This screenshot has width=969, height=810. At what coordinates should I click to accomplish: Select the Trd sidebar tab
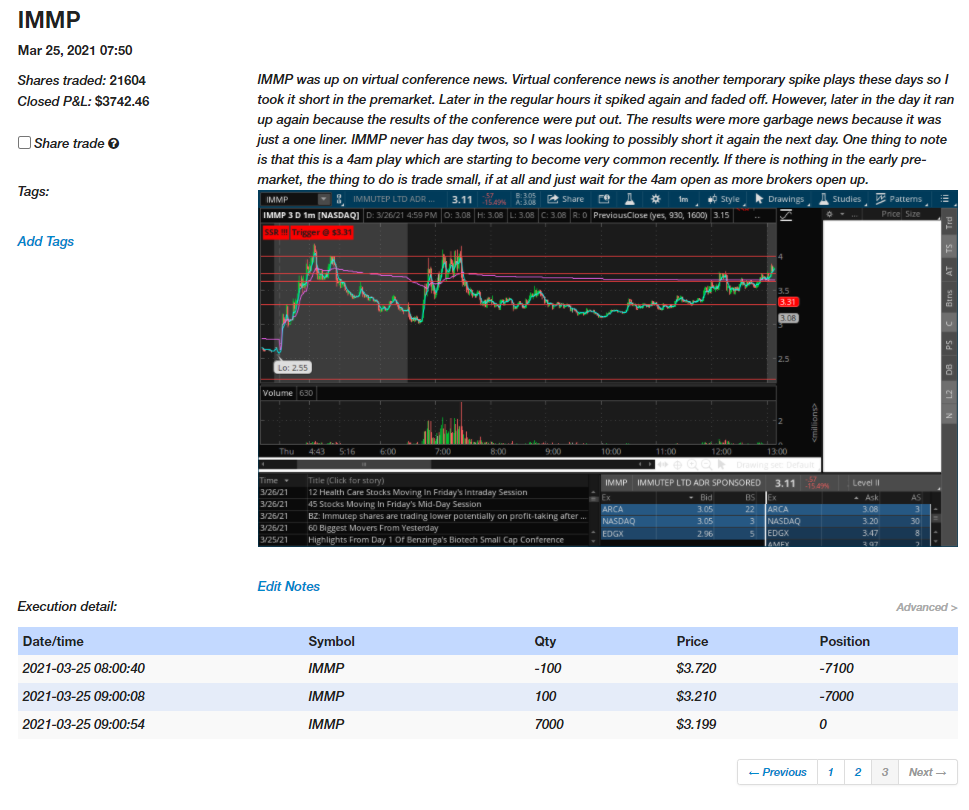pyautogui.click(x=949, y=223)
